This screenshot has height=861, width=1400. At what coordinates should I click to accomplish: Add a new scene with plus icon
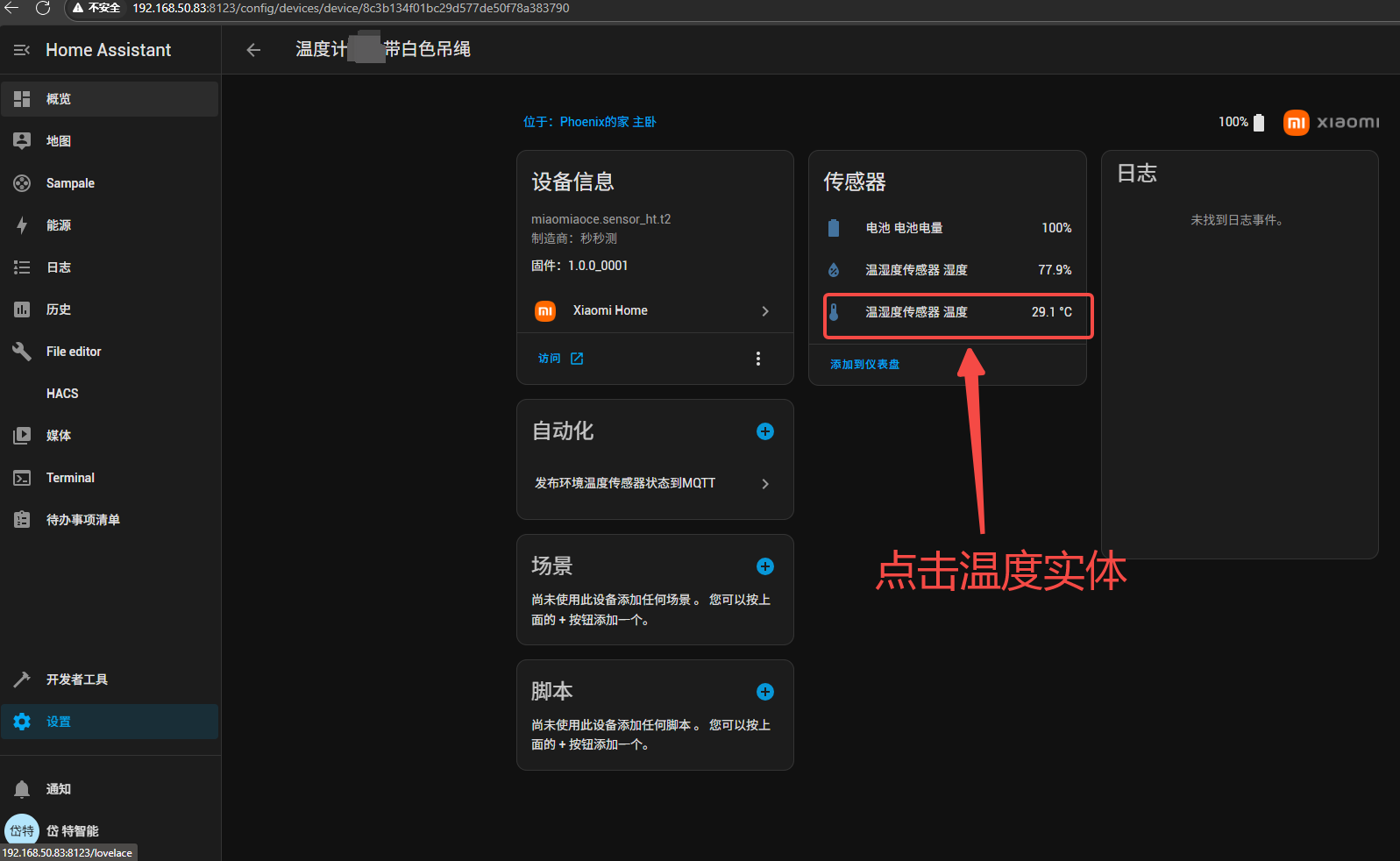coord(764,566)
